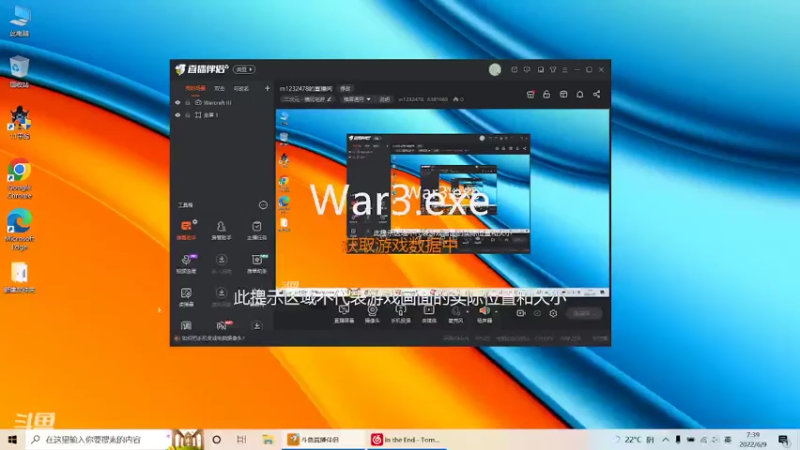Click the start live button at bottom right
Image resolution: width=800 pixels, height=450 pixels.
(584, 313)
